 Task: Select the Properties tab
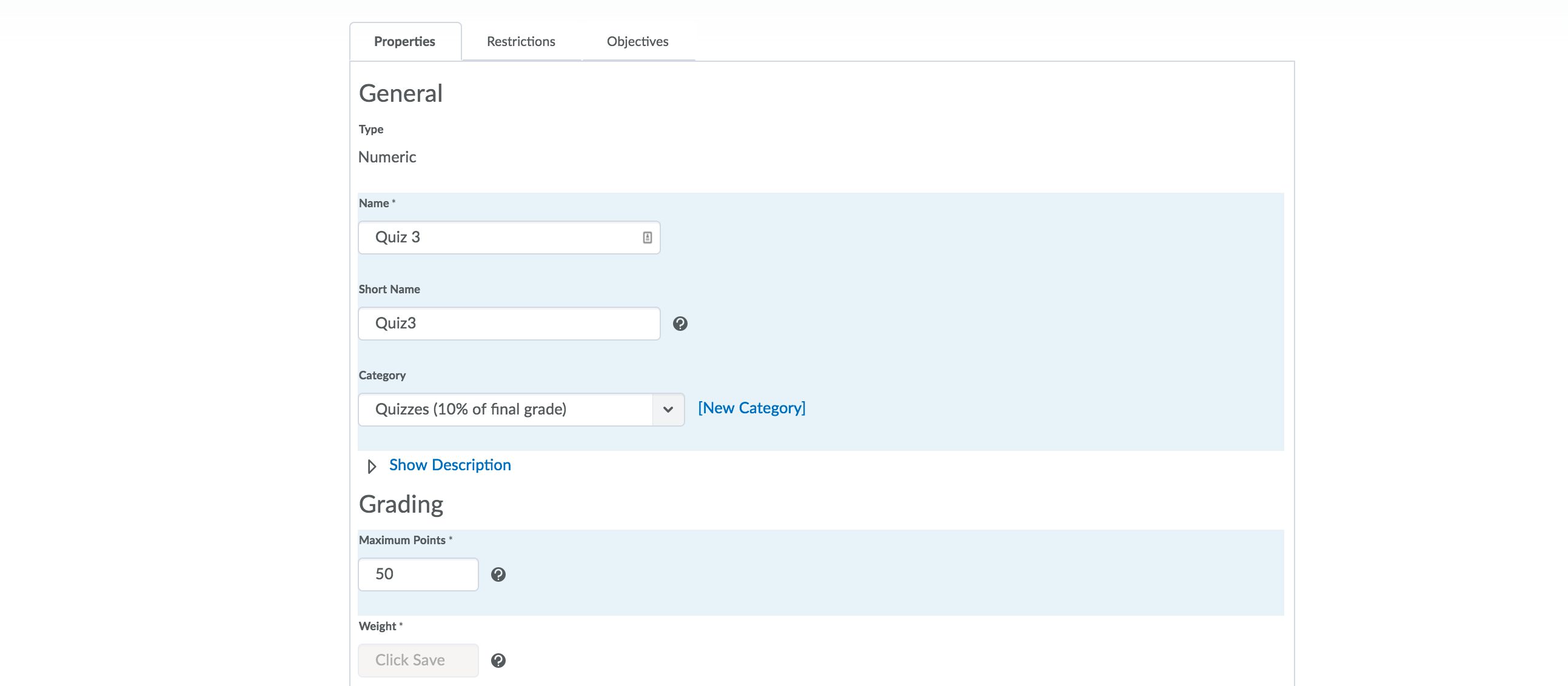[405, 41]
